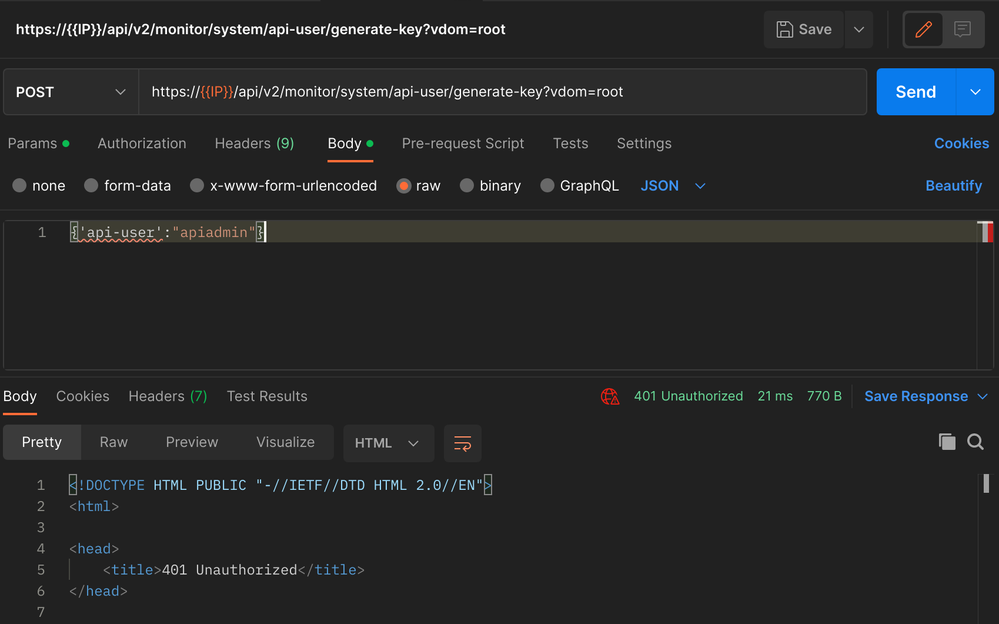Open the HTML response format dropdown
This screenshot has height=624, width=999.
pos(388,443)
